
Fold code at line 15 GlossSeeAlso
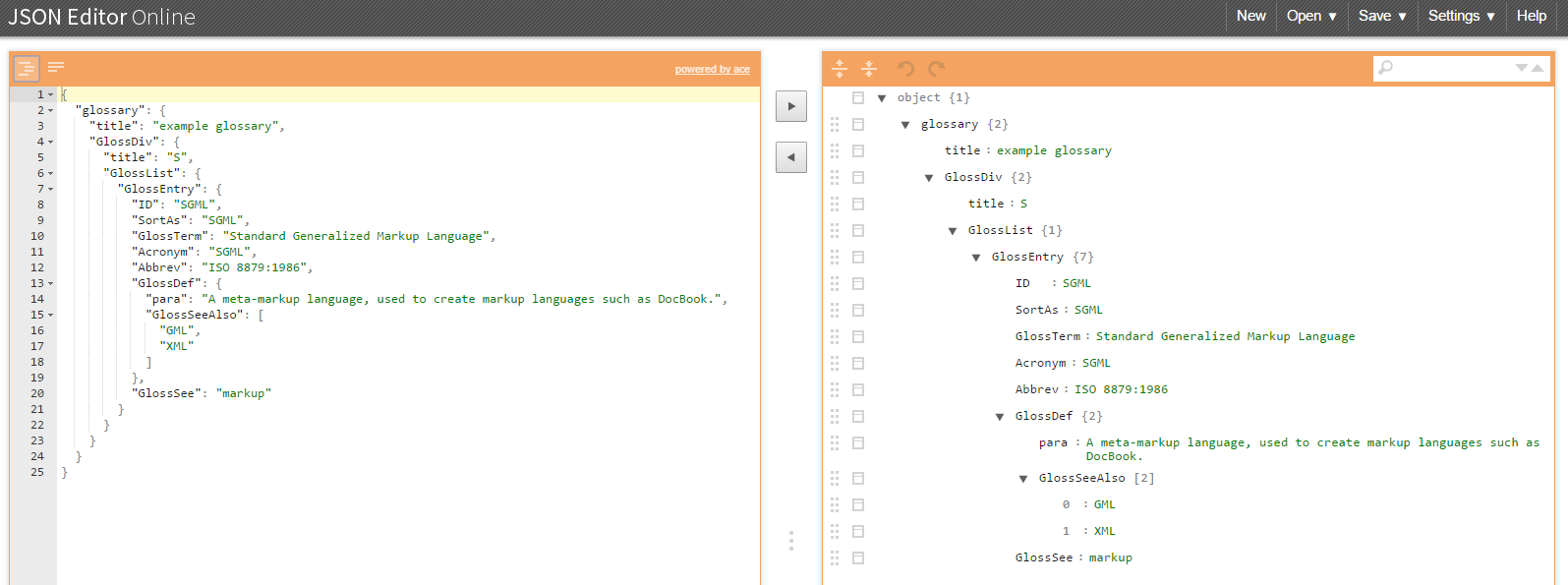click(x=51, y=316)
